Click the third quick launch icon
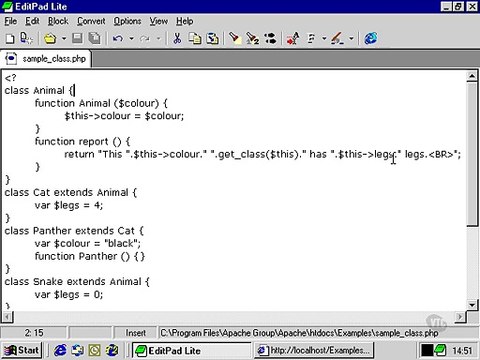480x360 pixels. pyautogui.click(x=95, y=350)
